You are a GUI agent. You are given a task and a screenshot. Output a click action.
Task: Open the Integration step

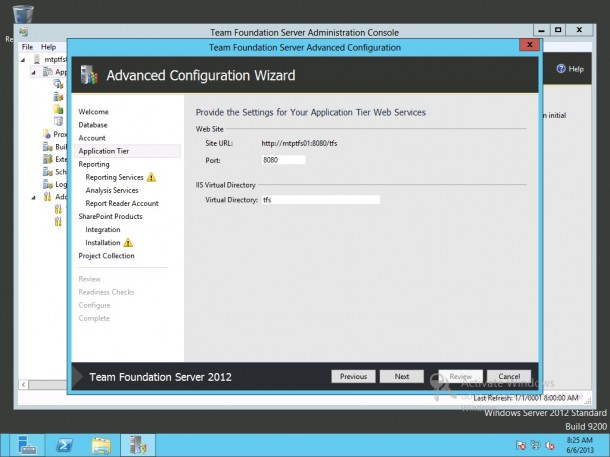pyautogui.click(x=103, y=229)
